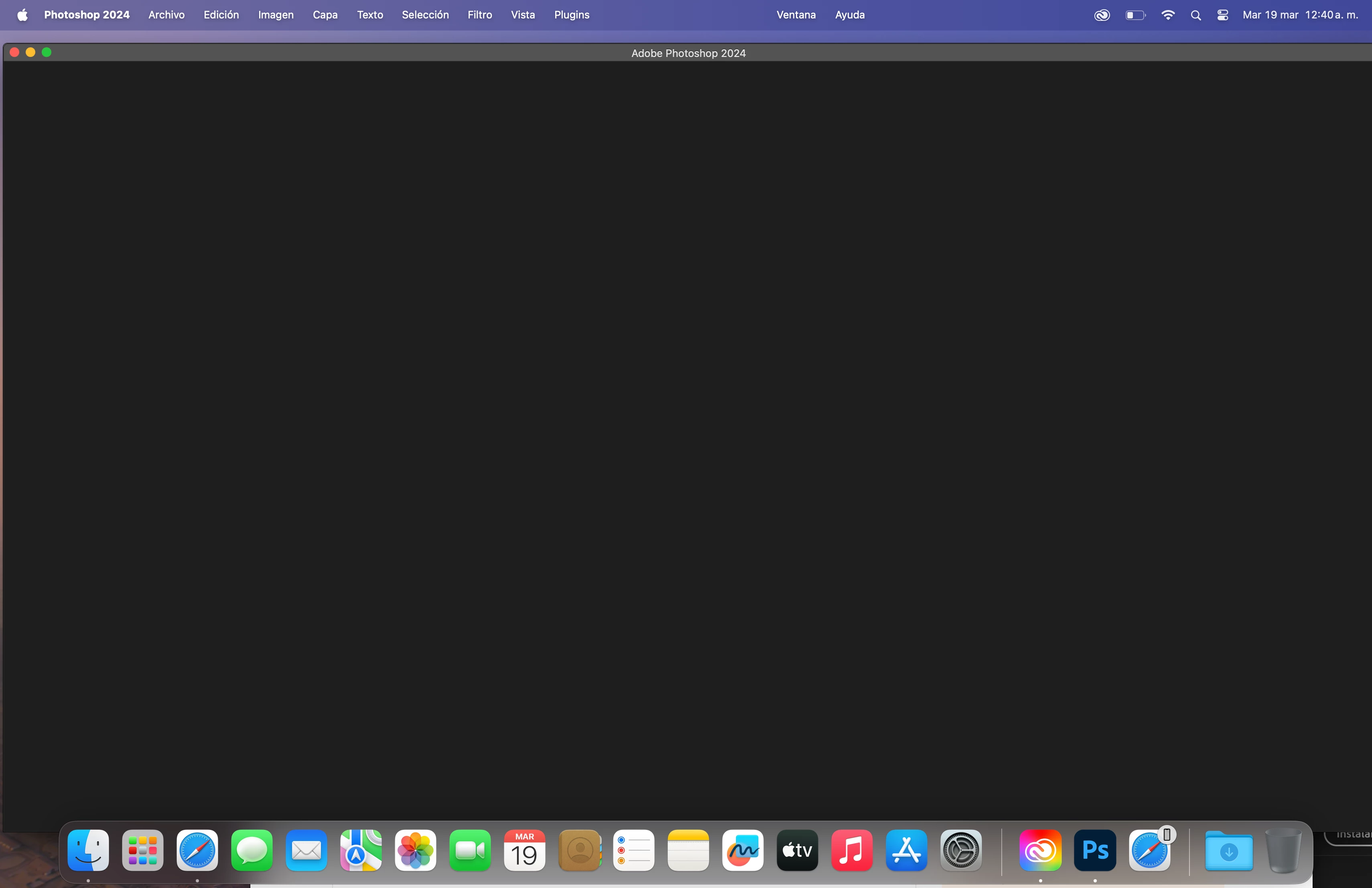Click the Creative Cloud menu bar icon

(1101, 16)
